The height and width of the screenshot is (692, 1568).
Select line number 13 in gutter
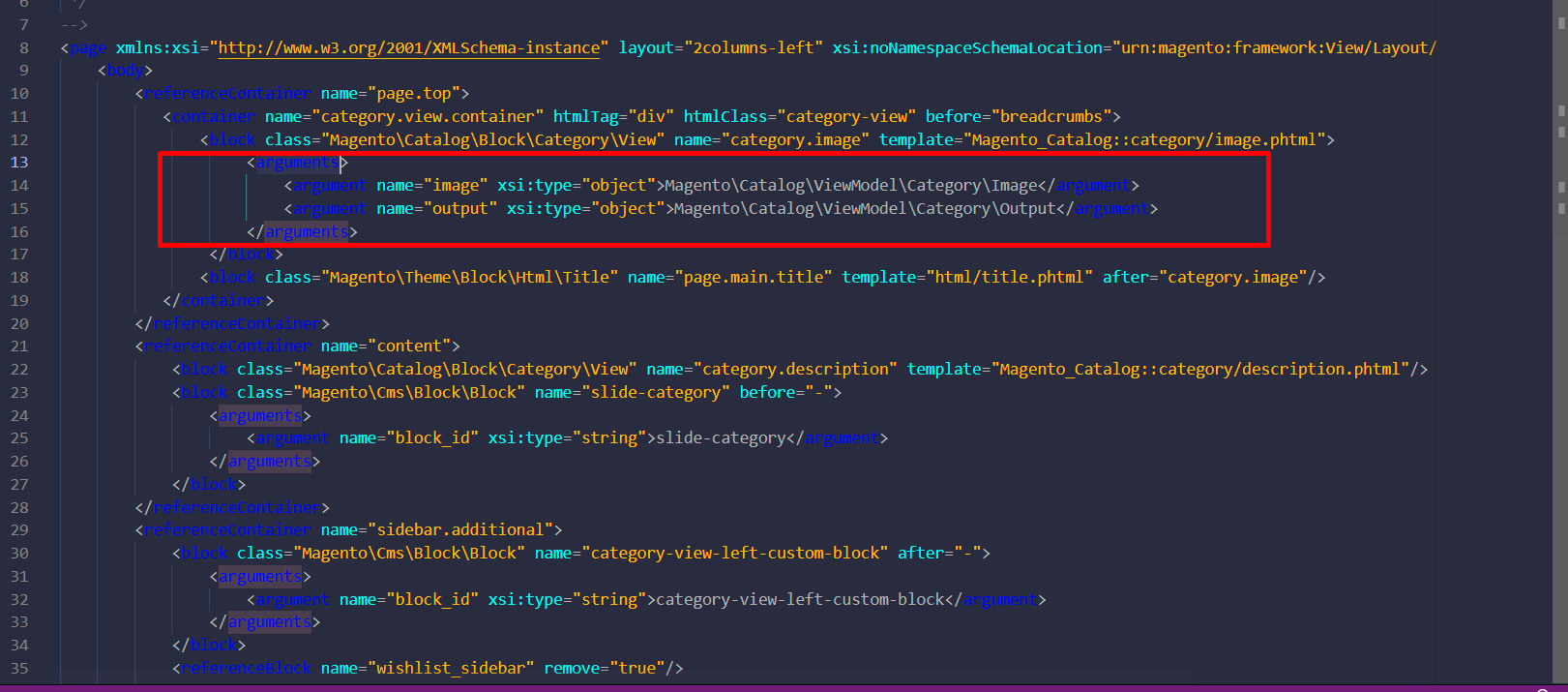(19, 163)
